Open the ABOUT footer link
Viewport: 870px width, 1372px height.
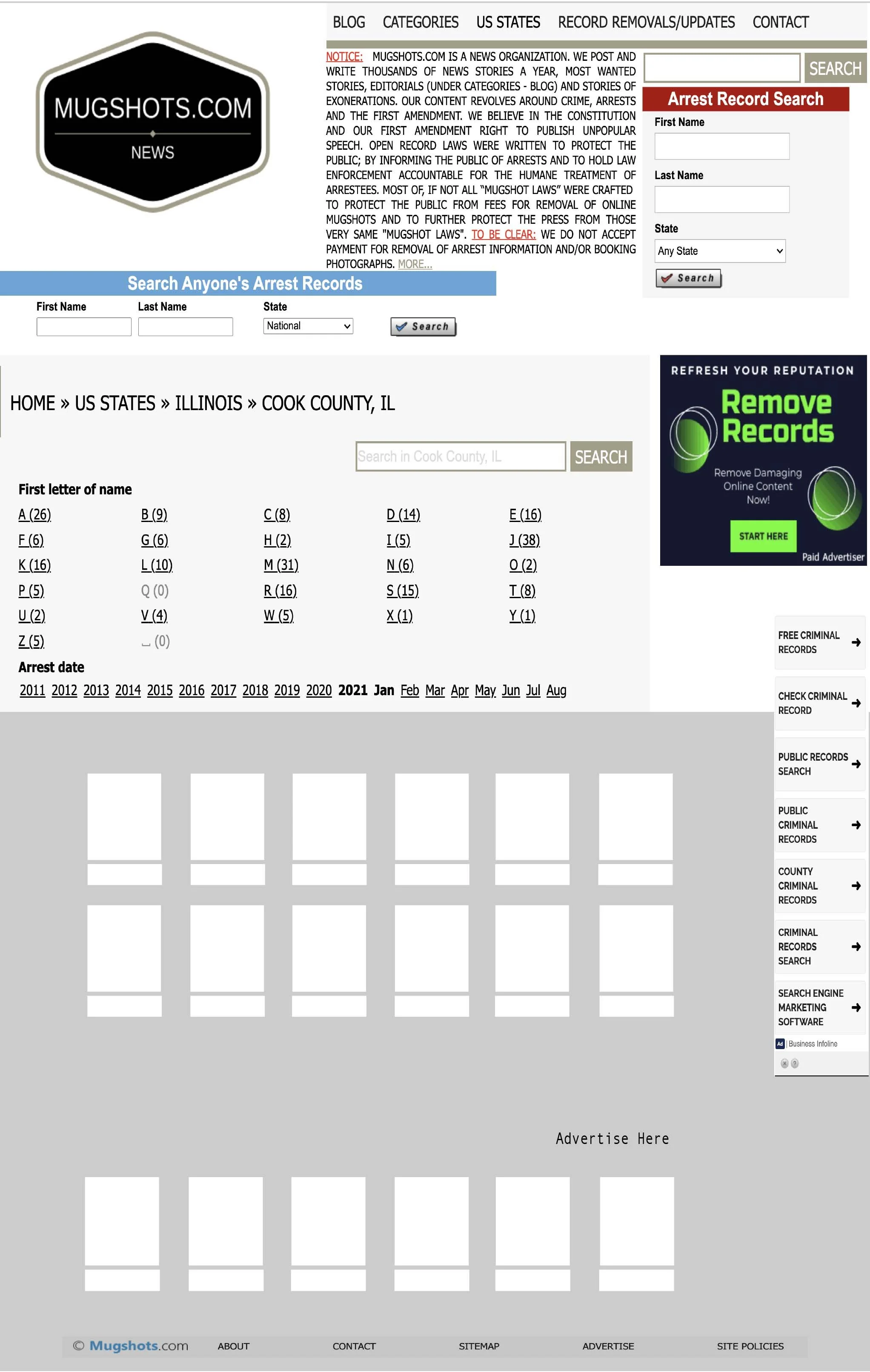pos(234,1346)
